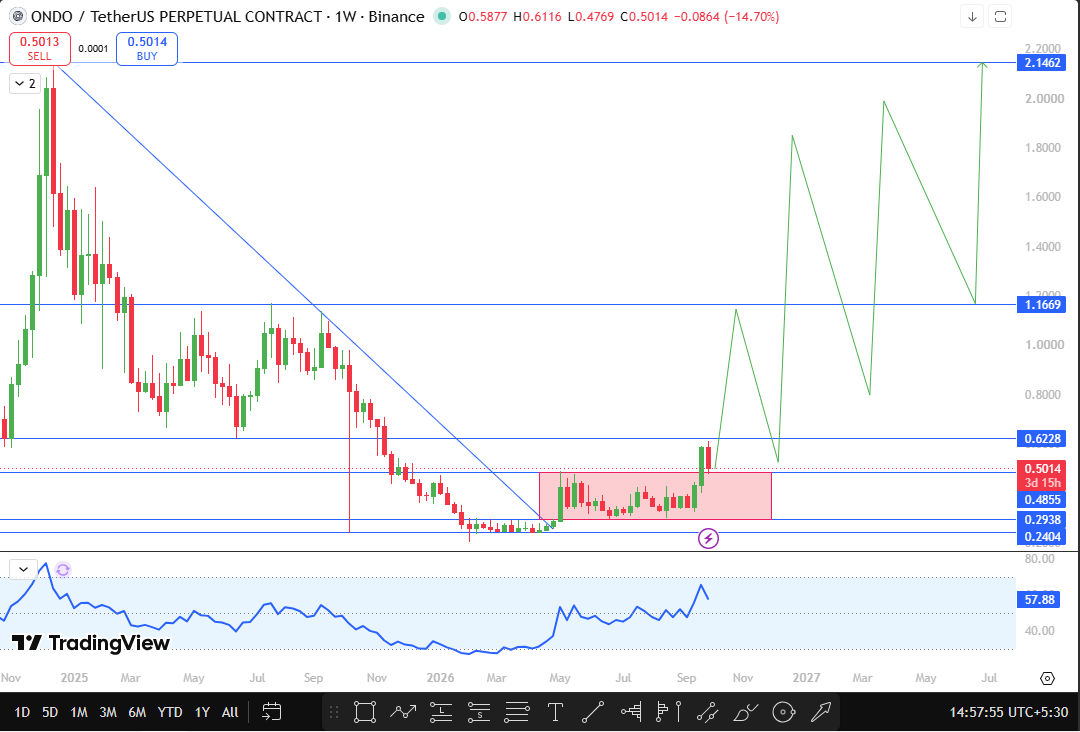Click the down-arrow button at top right
Viewport: 1080px width, 732px height.
point(972,17)
